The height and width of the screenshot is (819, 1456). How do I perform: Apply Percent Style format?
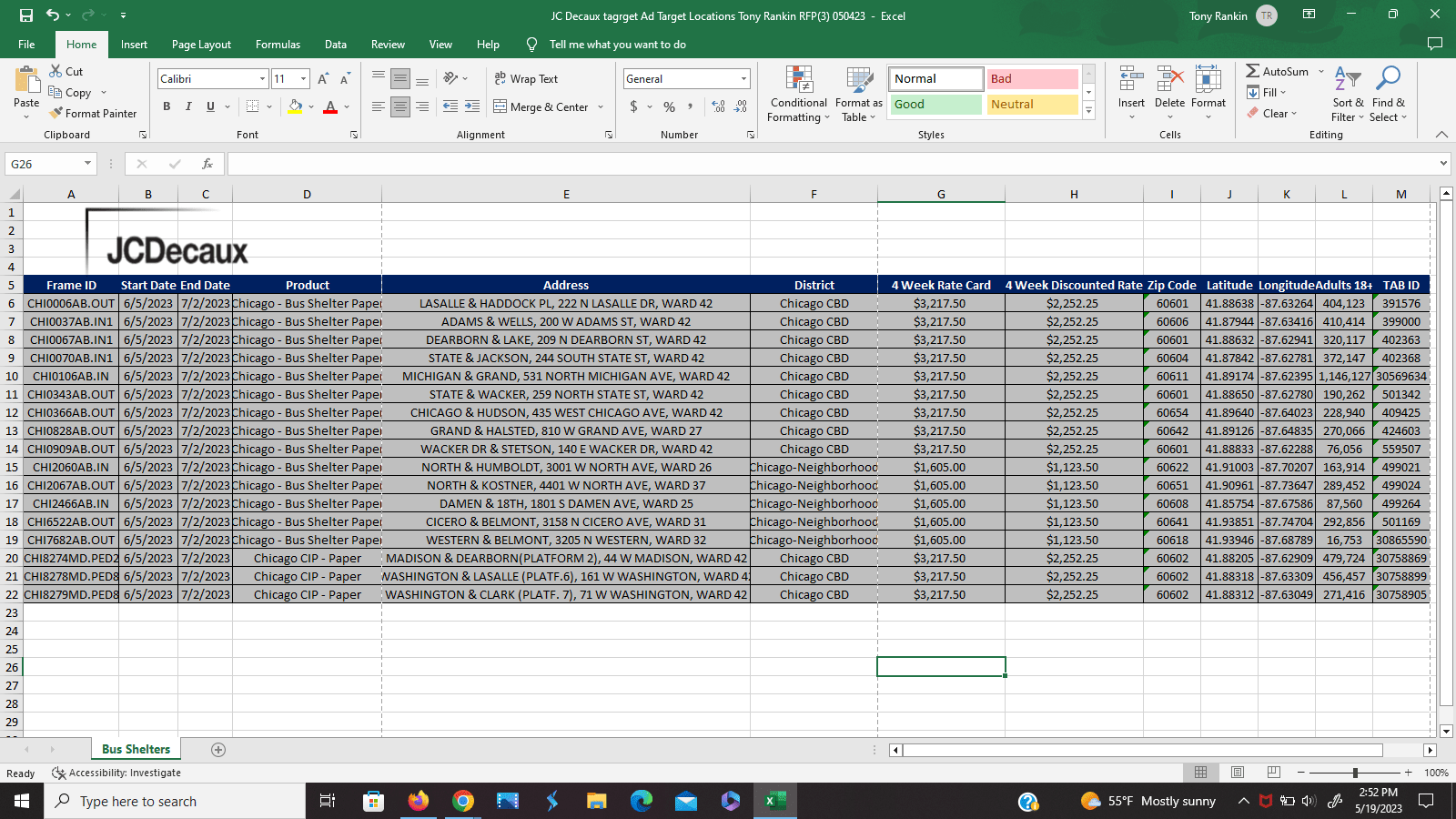670,106
